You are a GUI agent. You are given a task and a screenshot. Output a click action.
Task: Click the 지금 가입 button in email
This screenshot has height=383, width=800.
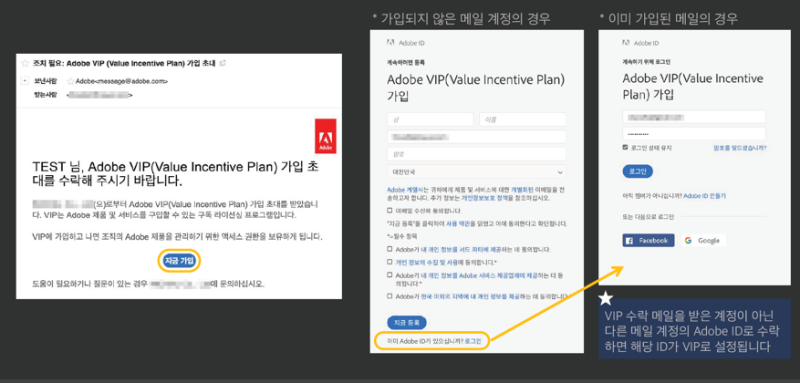pyautogui.click(x=179, y=261)
